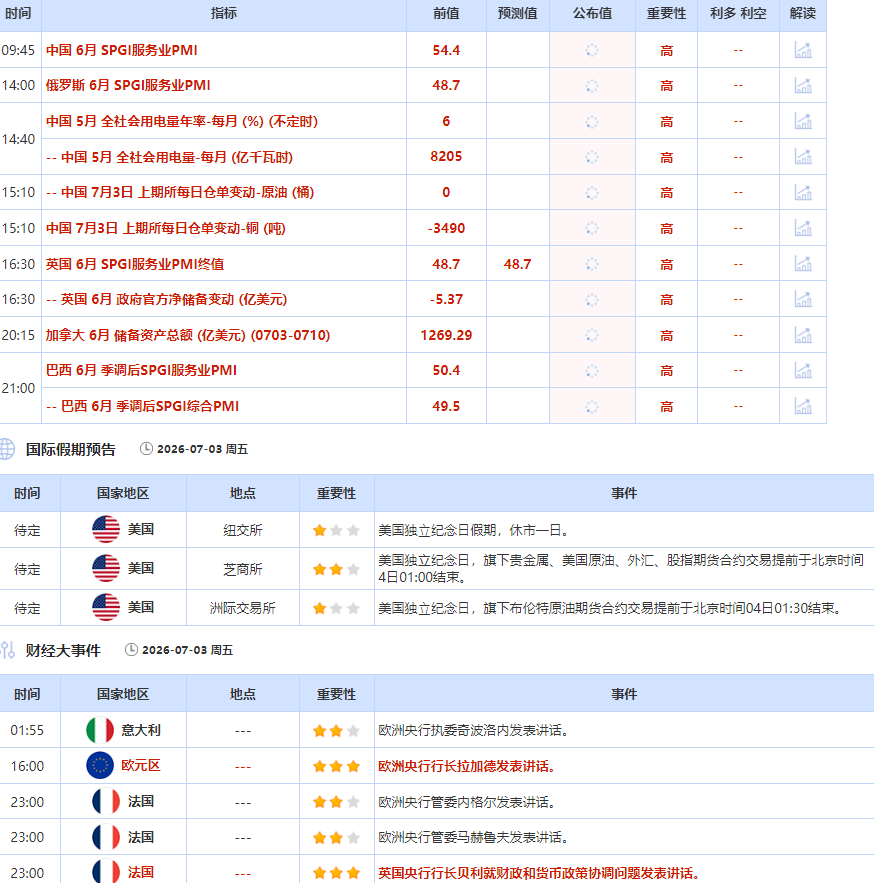
Task: Click forecast value 48.7 for 英国 PMI
Action: pos(518,264)
